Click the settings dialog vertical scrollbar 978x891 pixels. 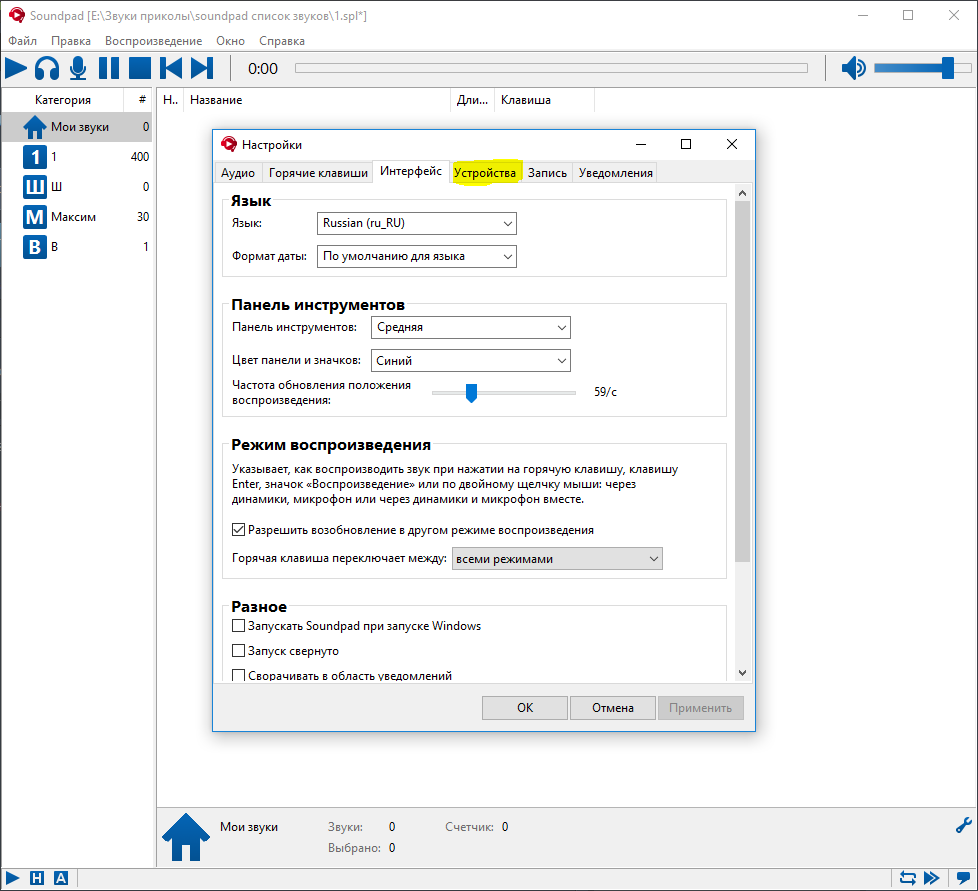click(742, 381)
